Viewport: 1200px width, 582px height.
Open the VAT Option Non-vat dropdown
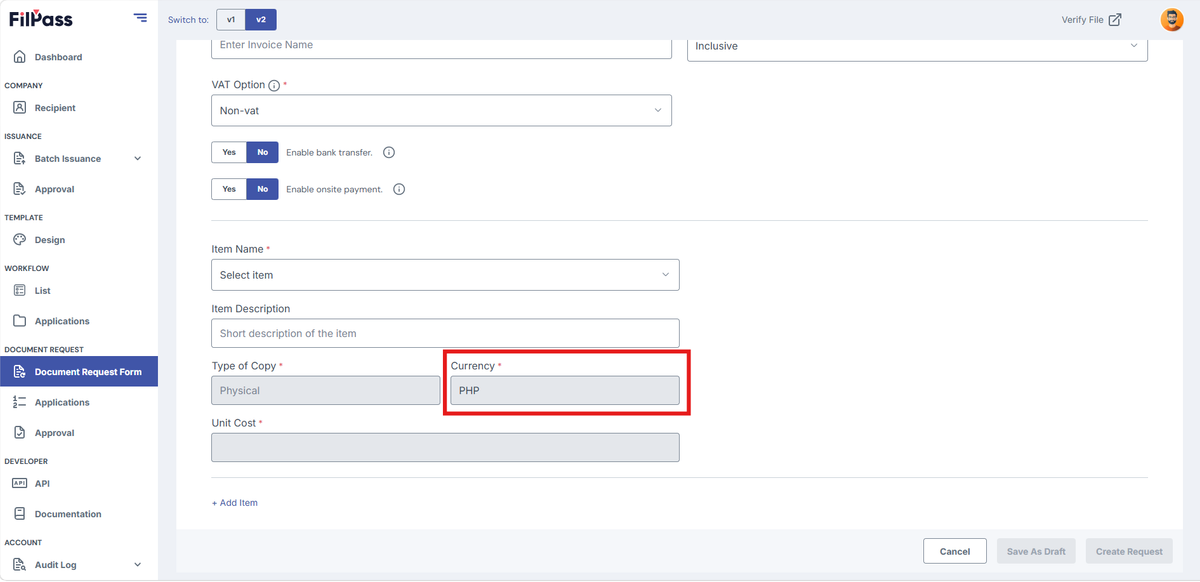[x=441, y=110]
